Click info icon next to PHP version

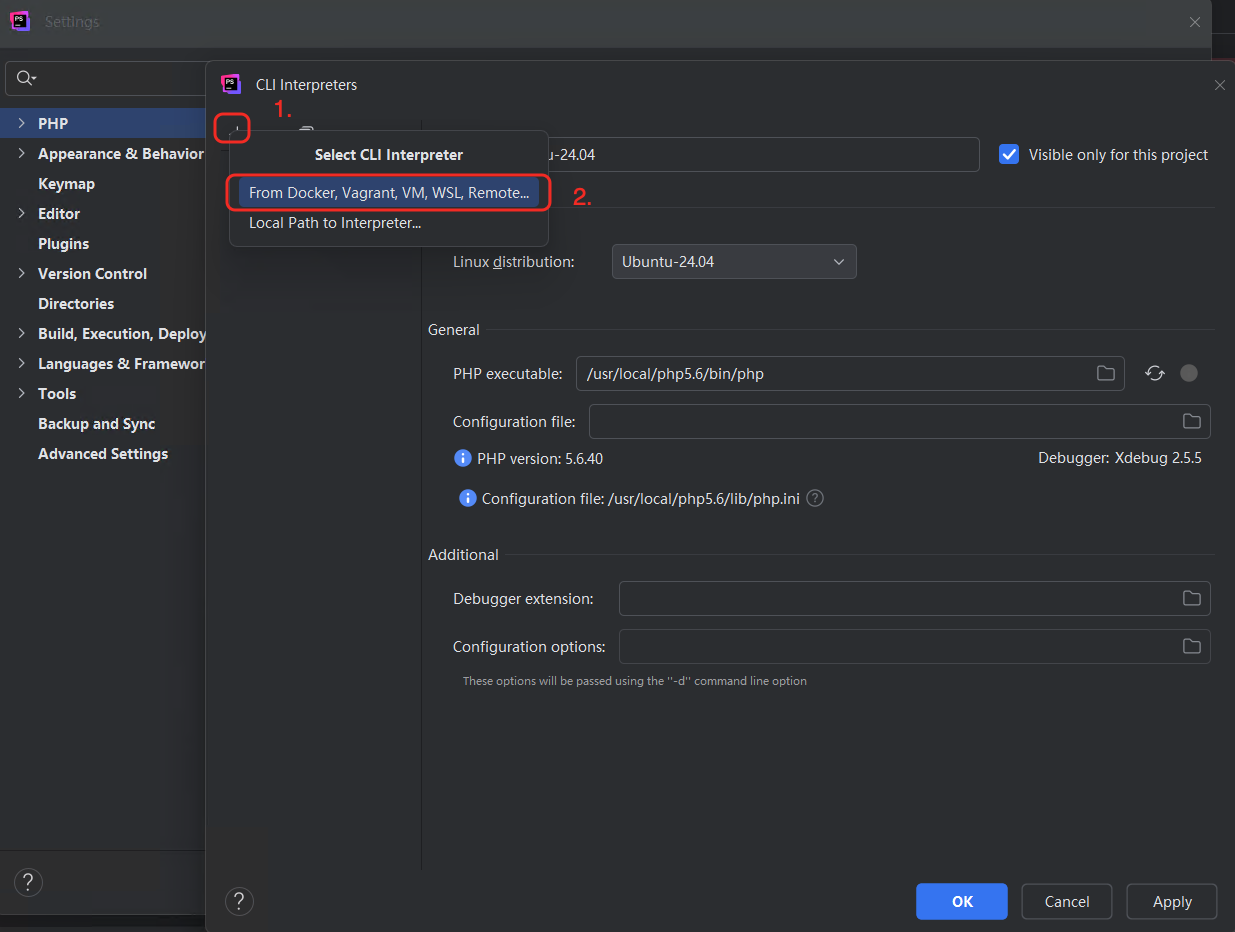462,458
